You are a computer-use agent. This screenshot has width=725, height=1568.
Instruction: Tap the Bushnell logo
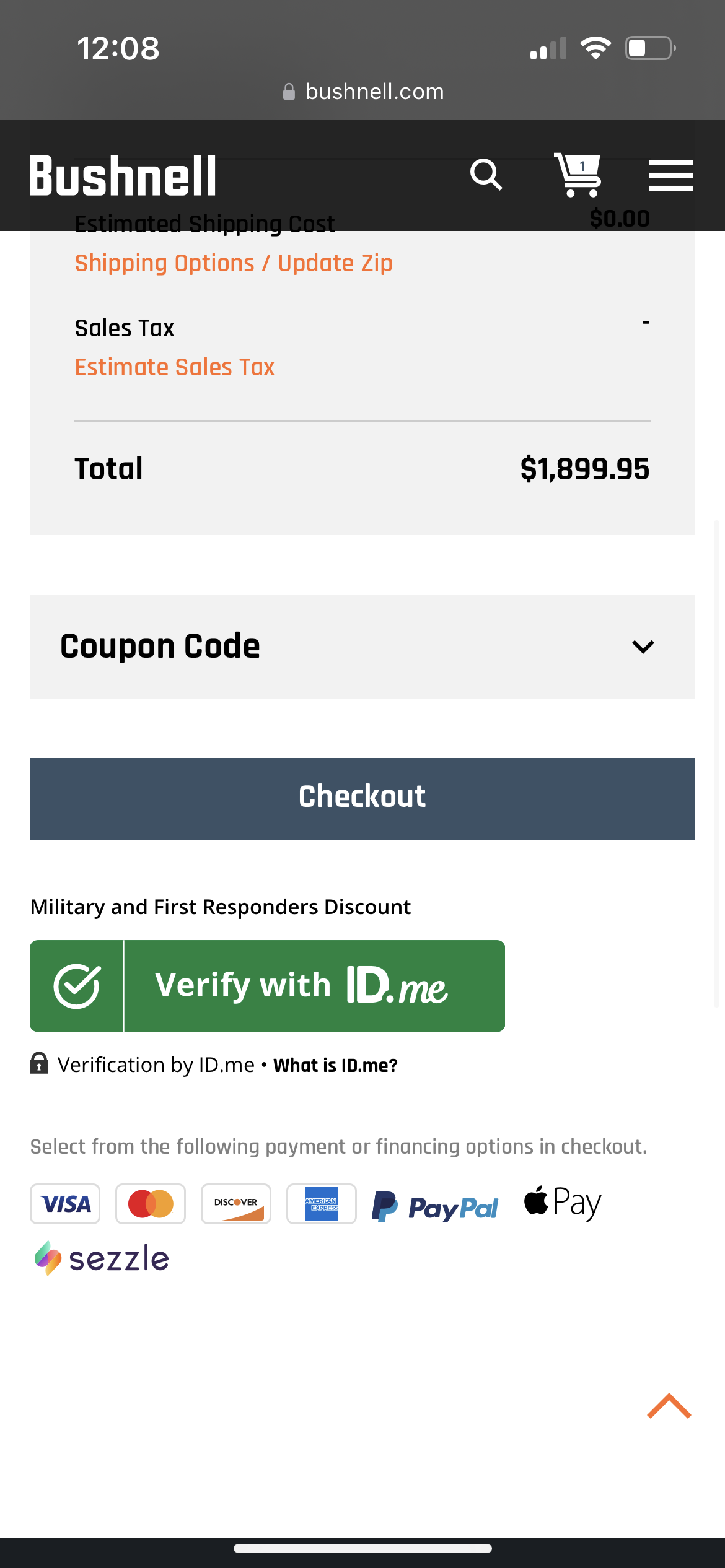(123, 176)
